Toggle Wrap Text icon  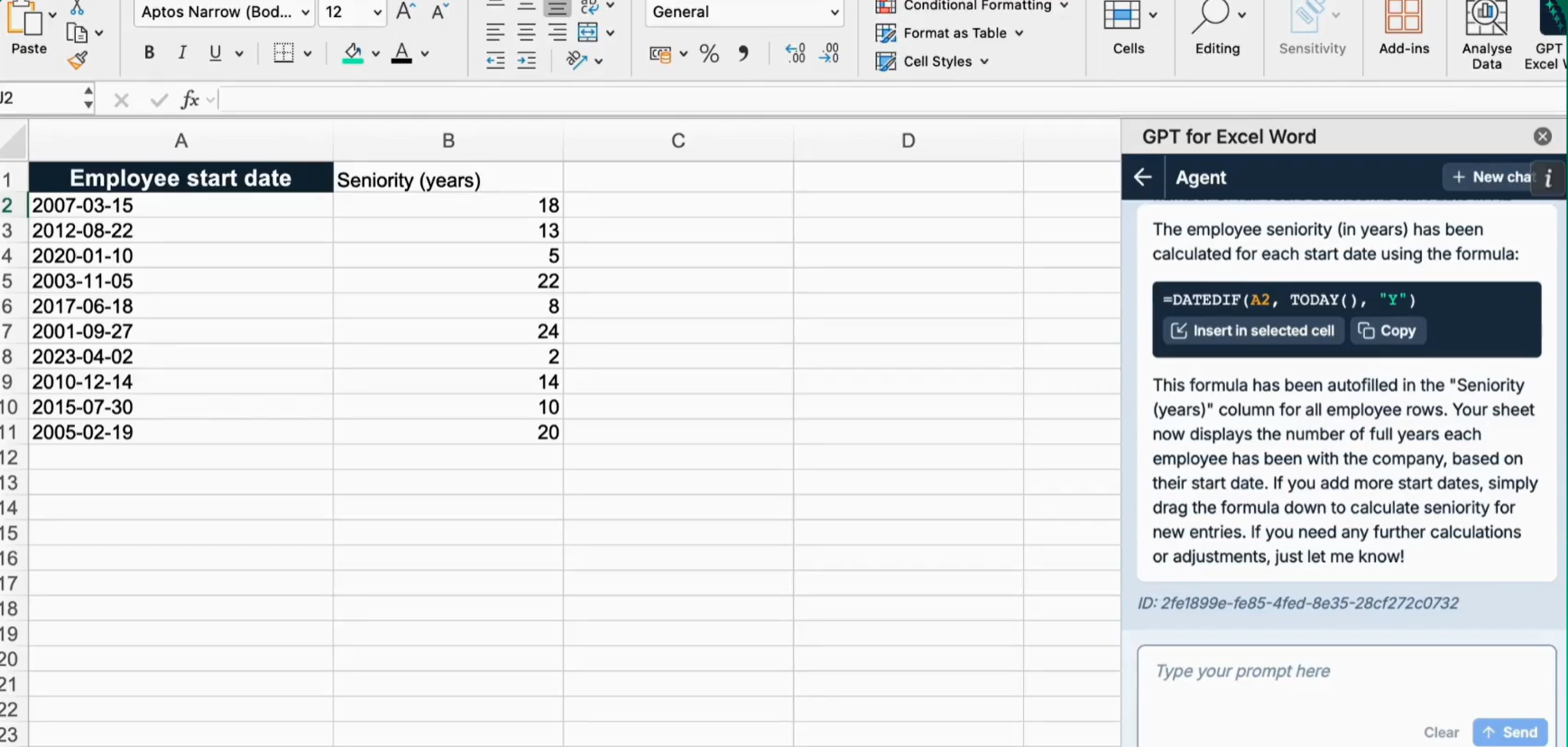(x=590, y=7)
